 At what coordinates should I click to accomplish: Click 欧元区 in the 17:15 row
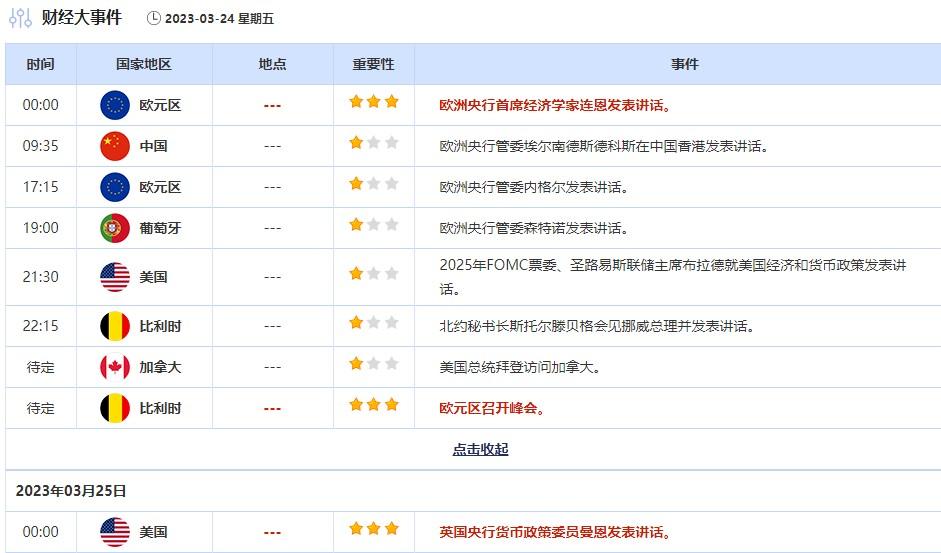click(x=160, y=187)
